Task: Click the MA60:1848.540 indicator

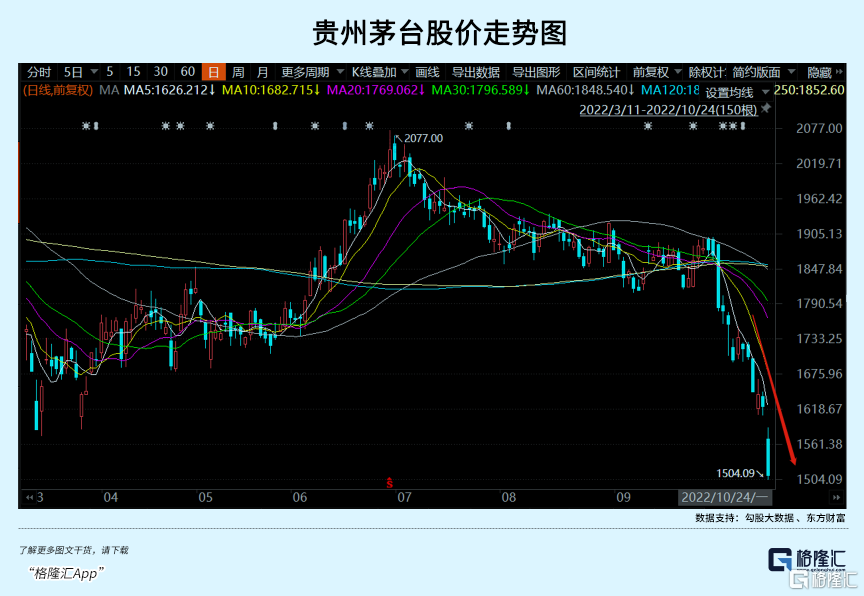Action: pos(585,90)
